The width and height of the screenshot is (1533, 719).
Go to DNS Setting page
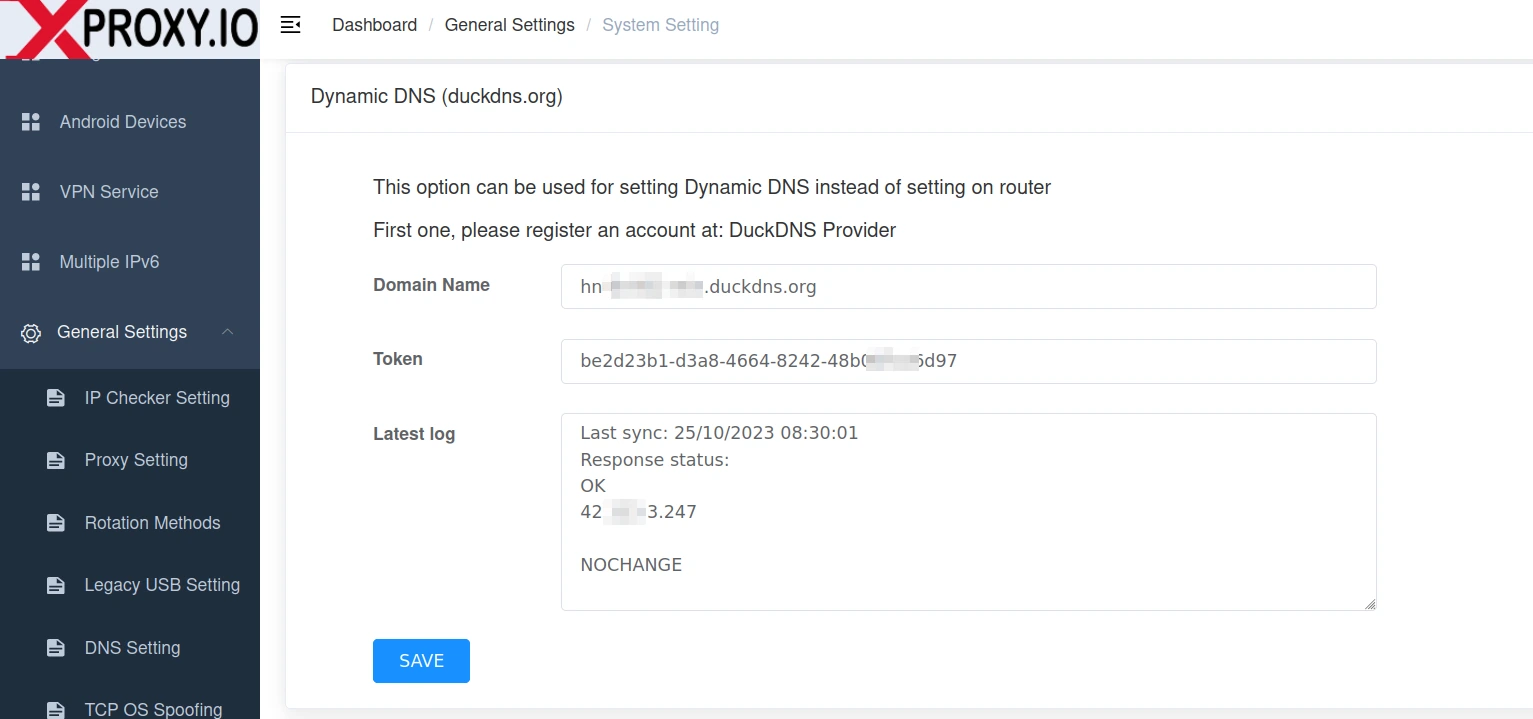click(132, 648)
